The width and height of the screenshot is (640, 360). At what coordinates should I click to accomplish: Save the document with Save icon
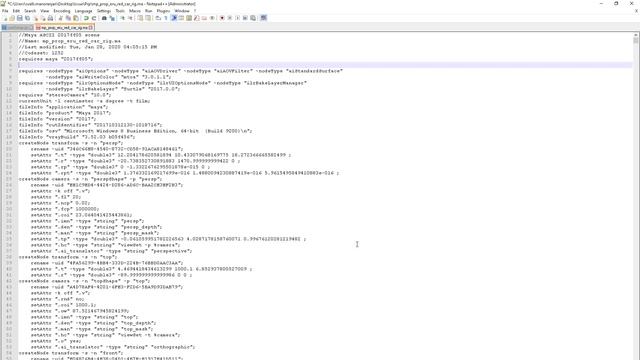(19, 18)
